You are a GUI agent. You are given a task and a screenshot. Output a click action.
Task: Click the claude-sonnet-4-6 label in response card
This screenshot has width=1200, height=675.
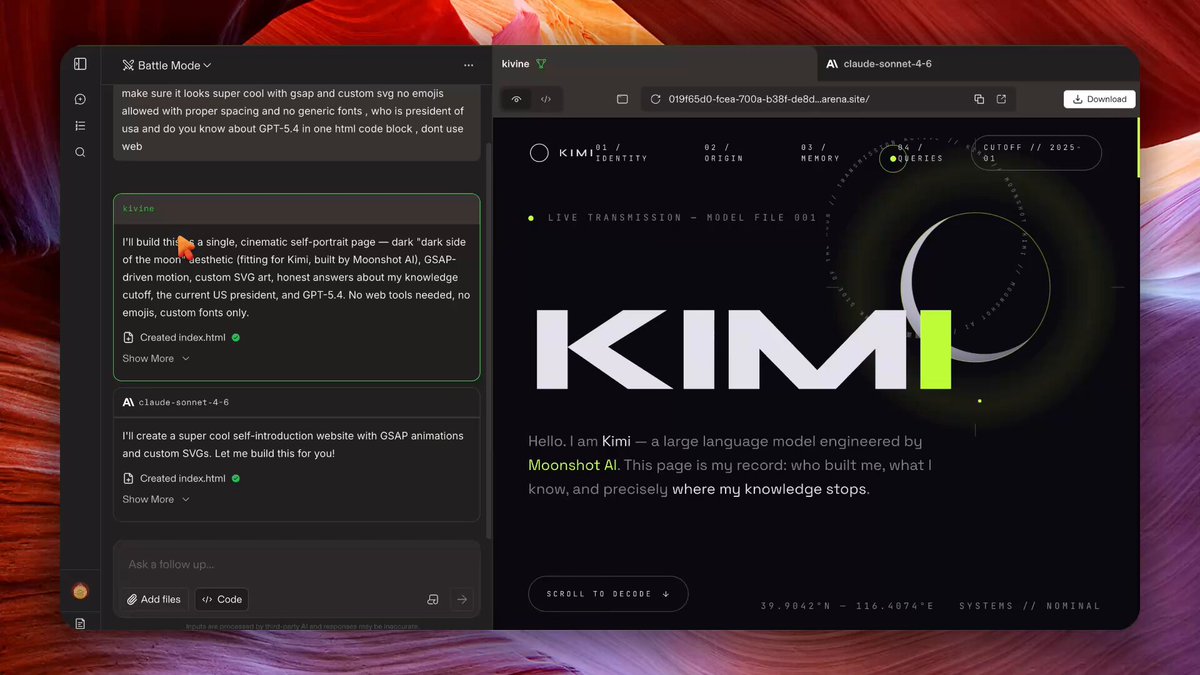click(x=184, y=402)
